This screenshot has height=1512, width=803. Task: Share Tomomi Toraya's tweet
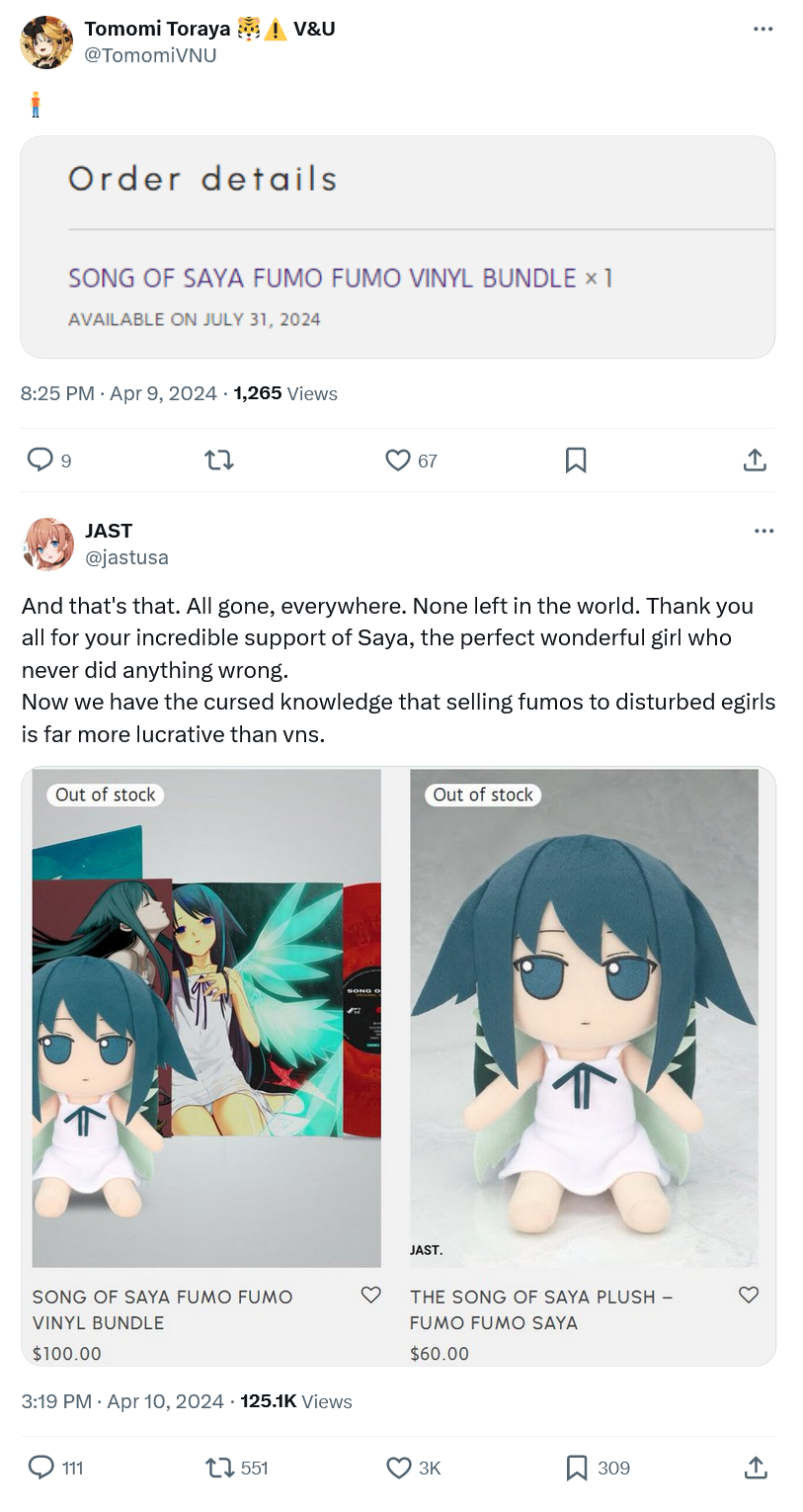click(755, 460)
